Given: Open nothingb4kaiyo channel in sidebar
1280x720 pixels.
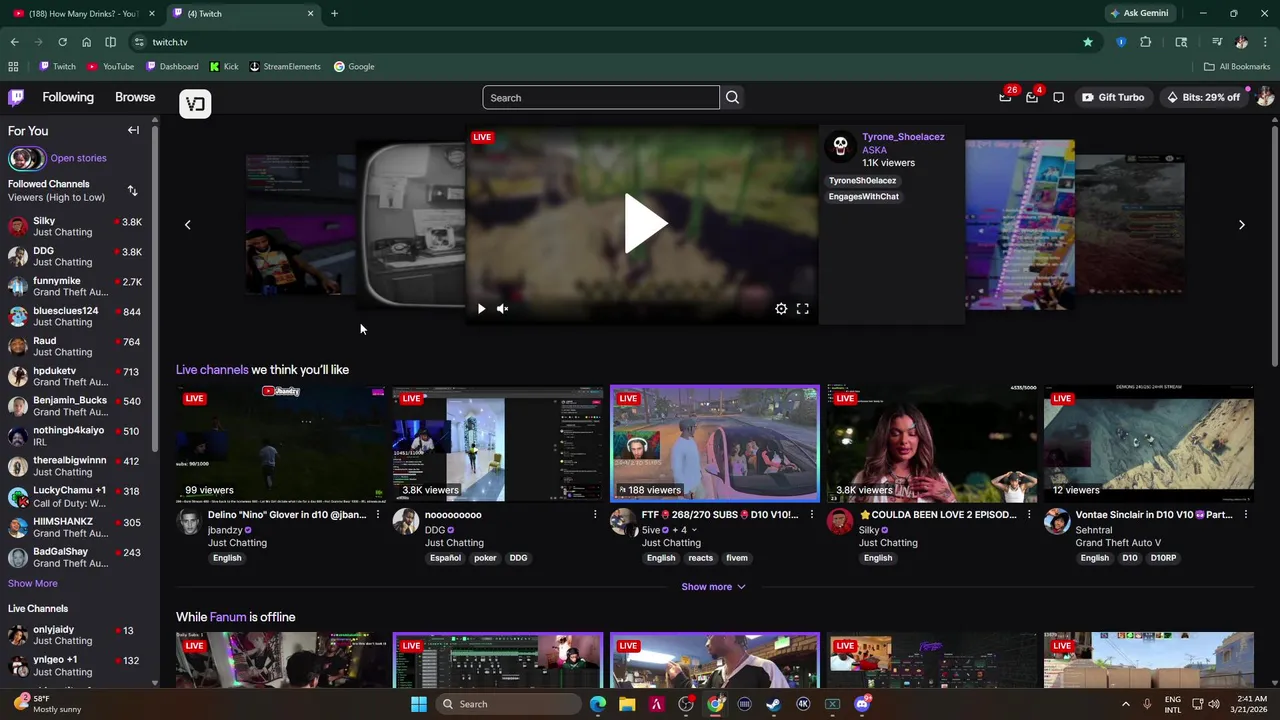Looking at the screenshot, I should (x=76, y=436).
